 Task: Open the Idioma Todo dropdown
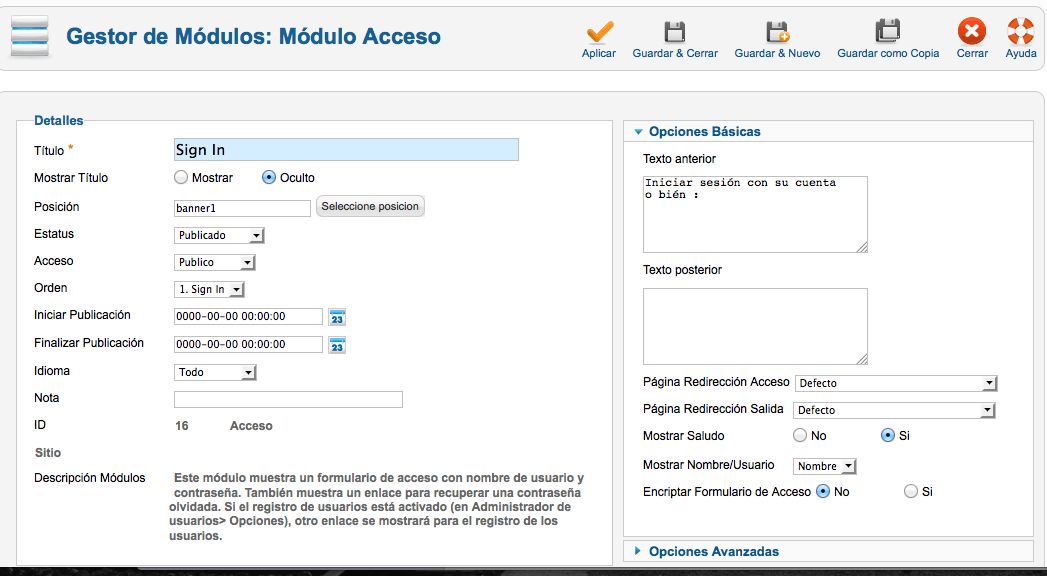pyautogui.click(x=215, y=372)
